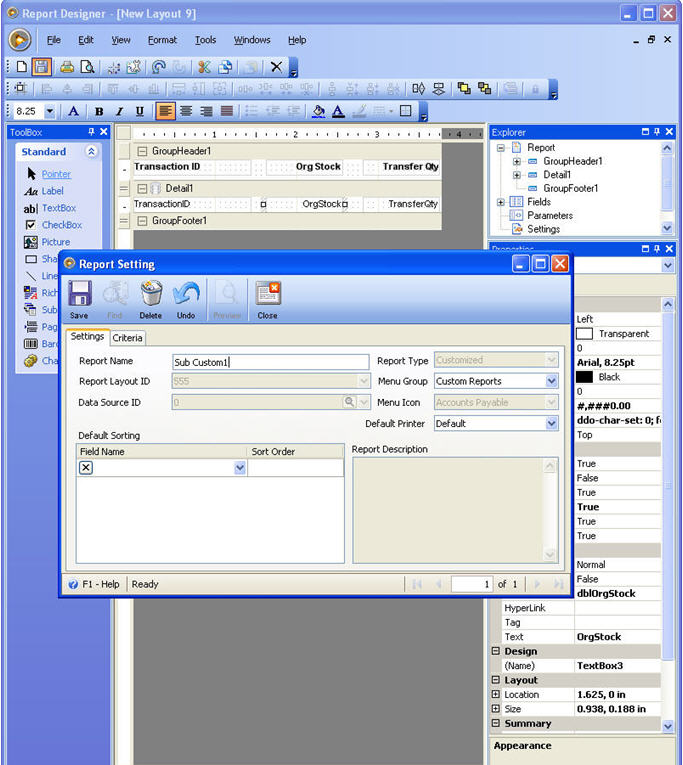
Task: Open the Menu Group dropdown
Action: pos(551,381)
